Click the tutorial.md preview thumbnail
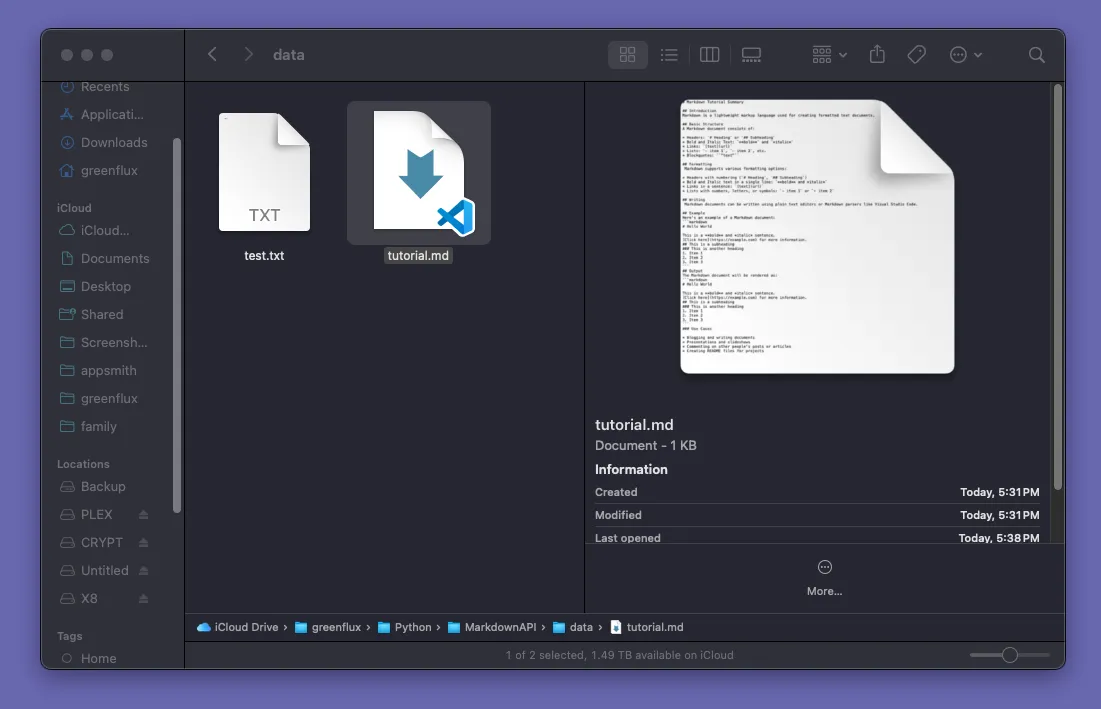1101x709 pixels. click(x=817, y=237)
